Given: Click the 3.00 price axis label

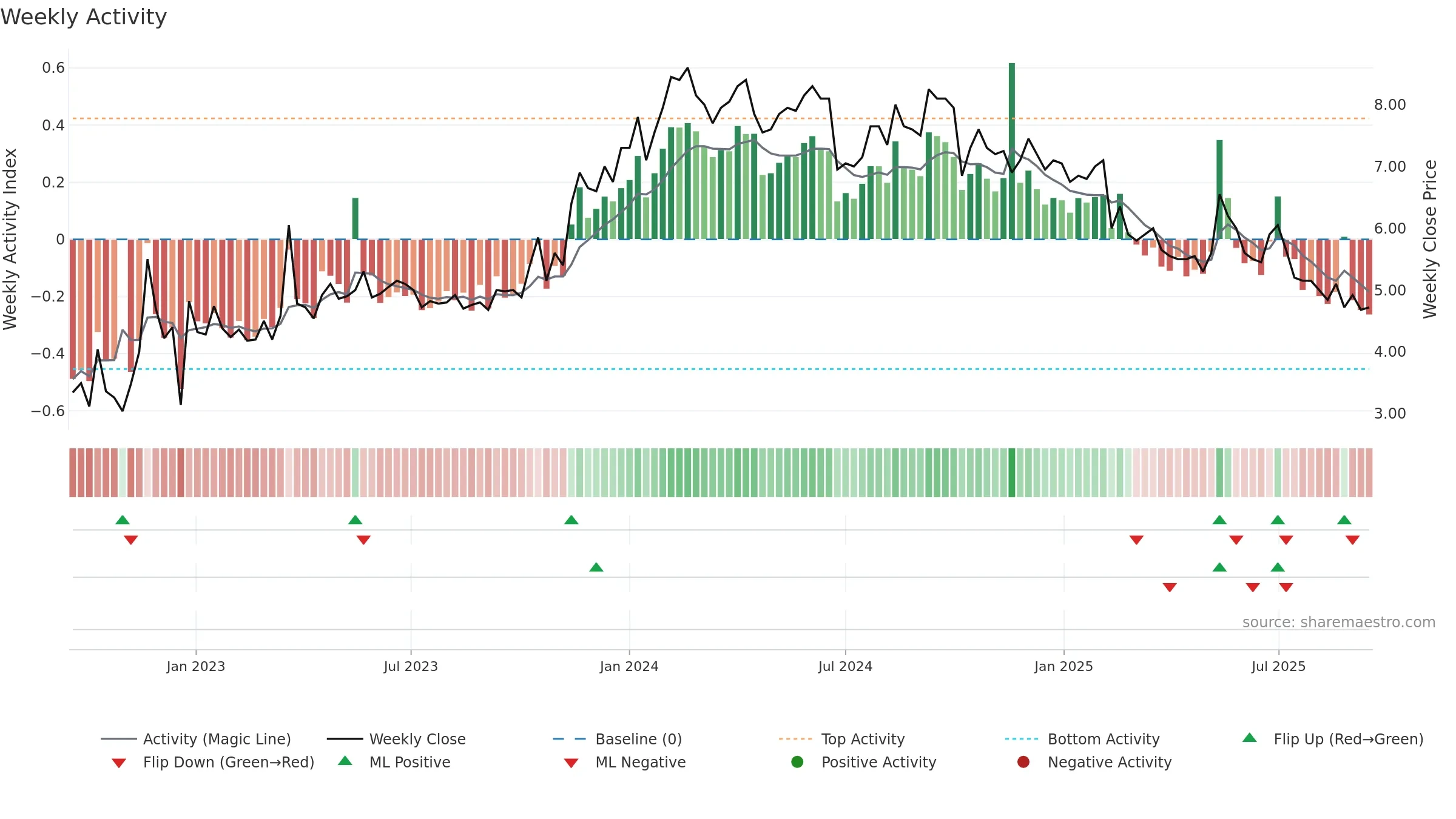Looking at the screenshot, I should click(1390, 414).
